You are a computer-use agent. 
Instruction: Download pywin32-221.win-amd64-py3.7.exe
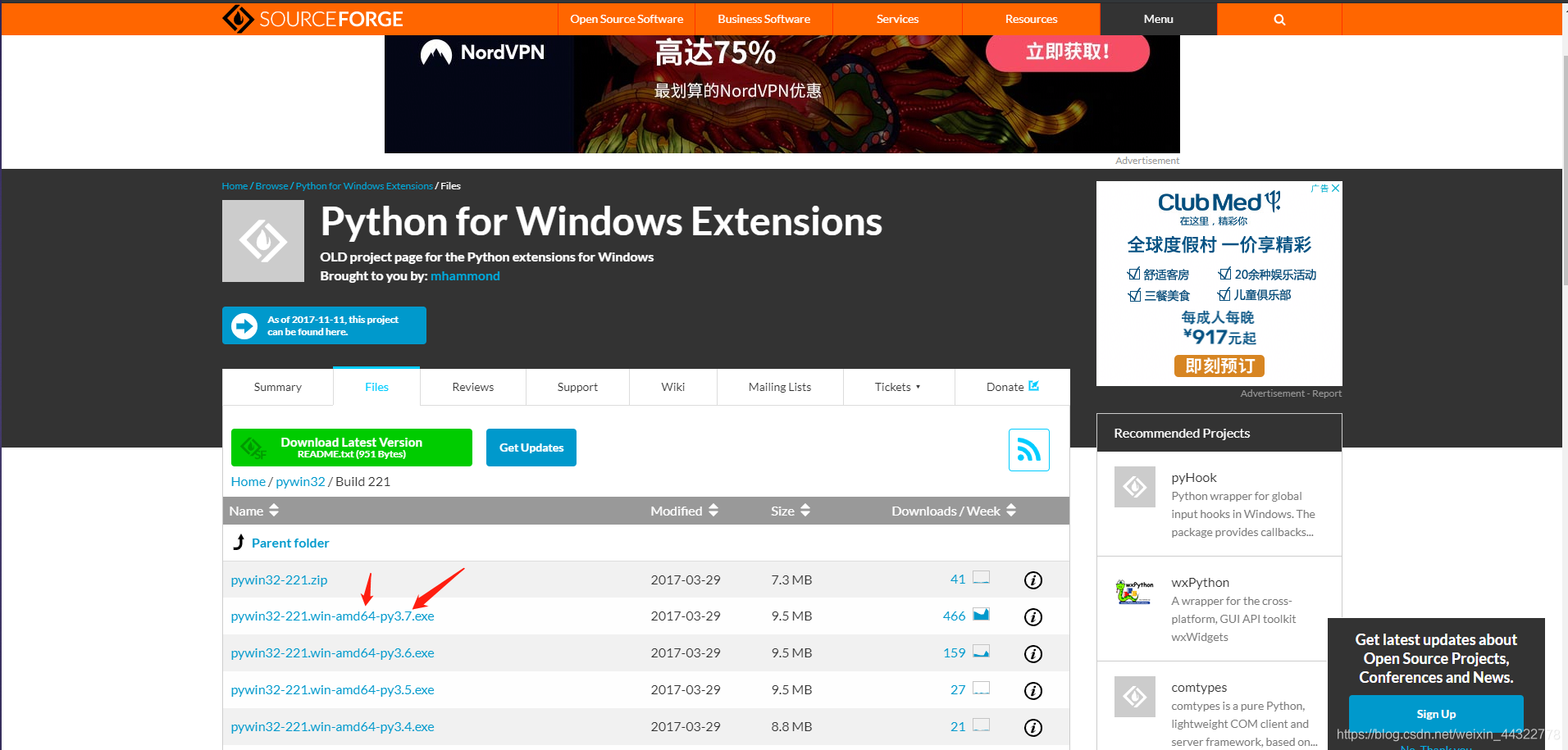point(331,616)
